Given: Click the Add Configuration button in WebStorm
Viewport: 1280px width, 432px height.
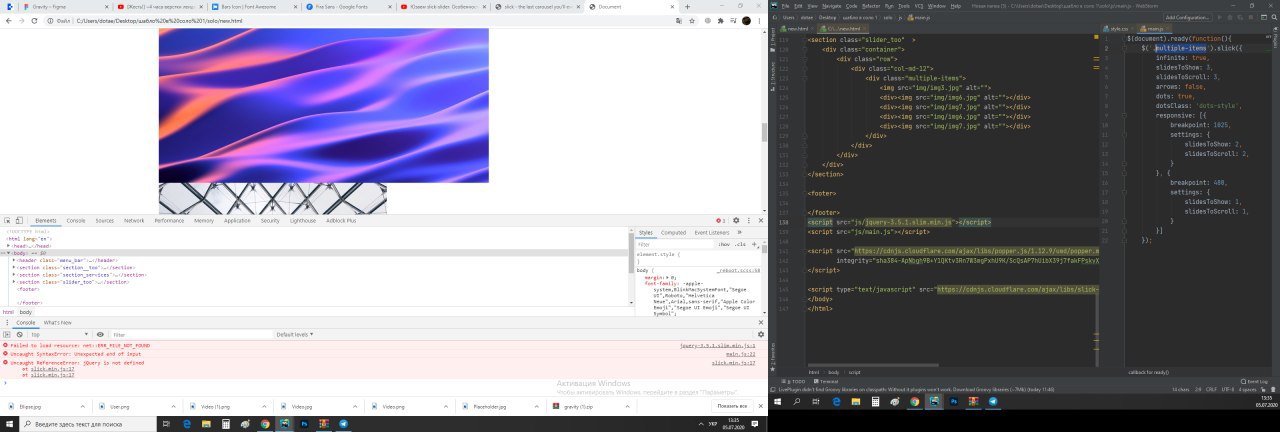Looking at the screenshot, I should pos(1188,18).
